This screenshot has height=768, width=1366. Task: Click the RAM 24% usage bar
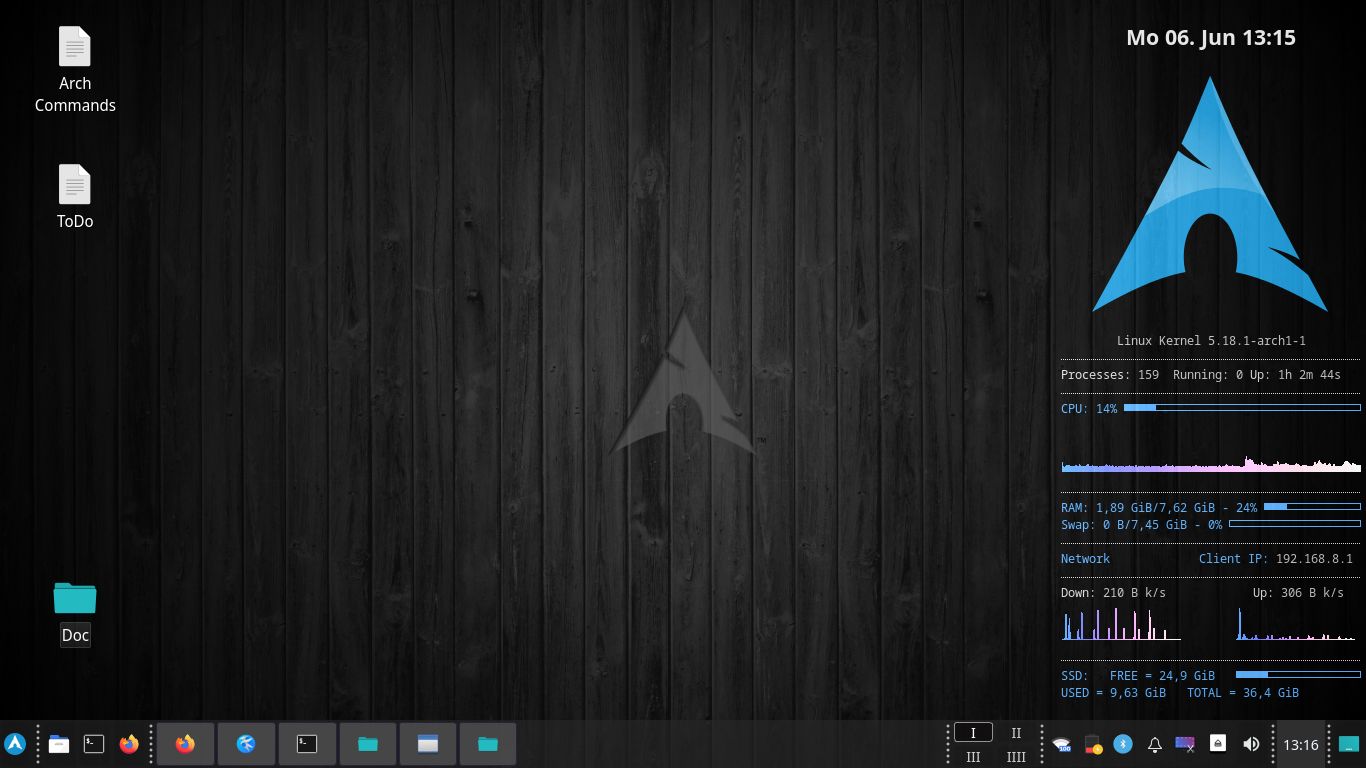(1312, 507)
